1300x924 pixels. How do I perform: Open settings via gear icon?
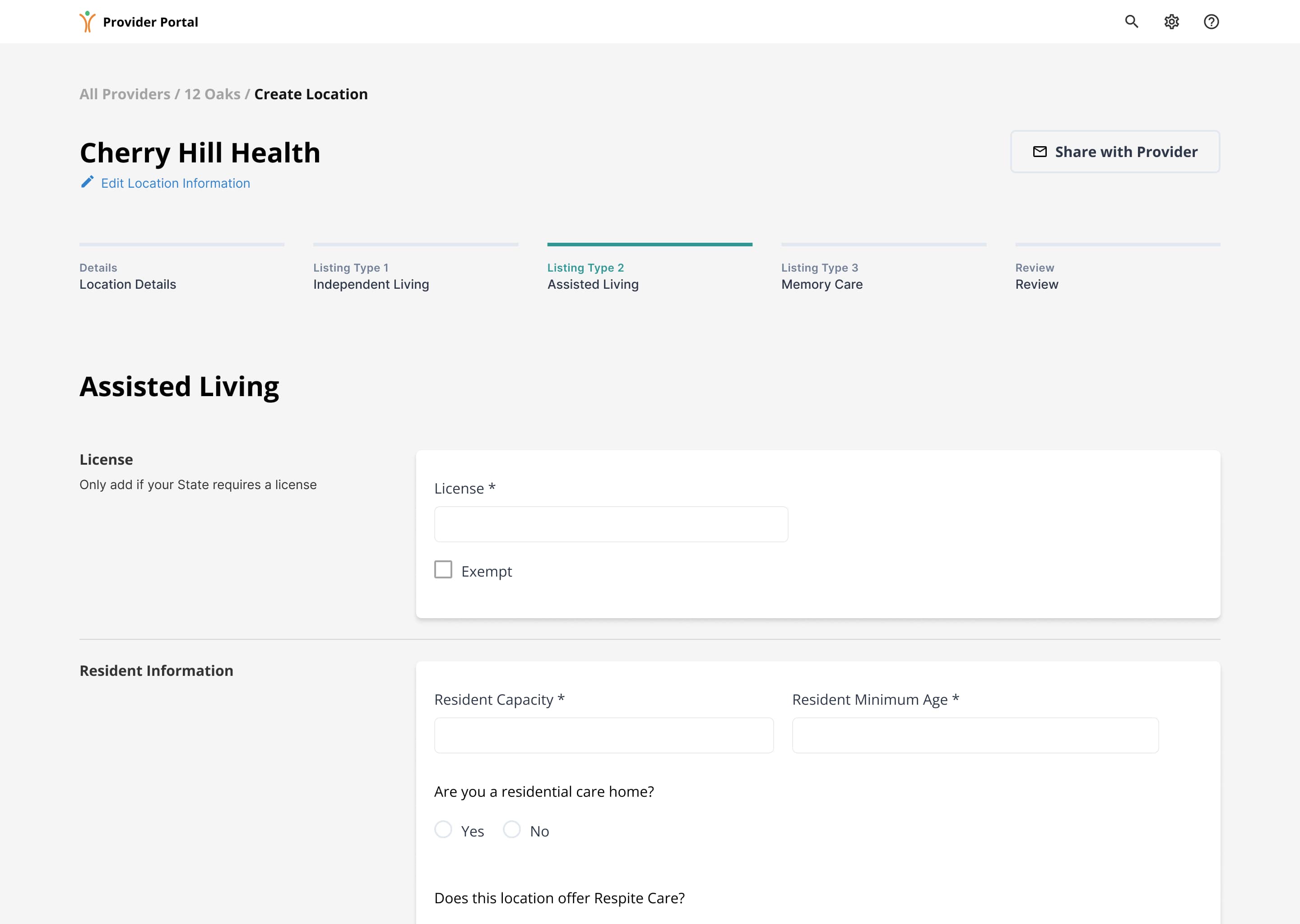1171,22
